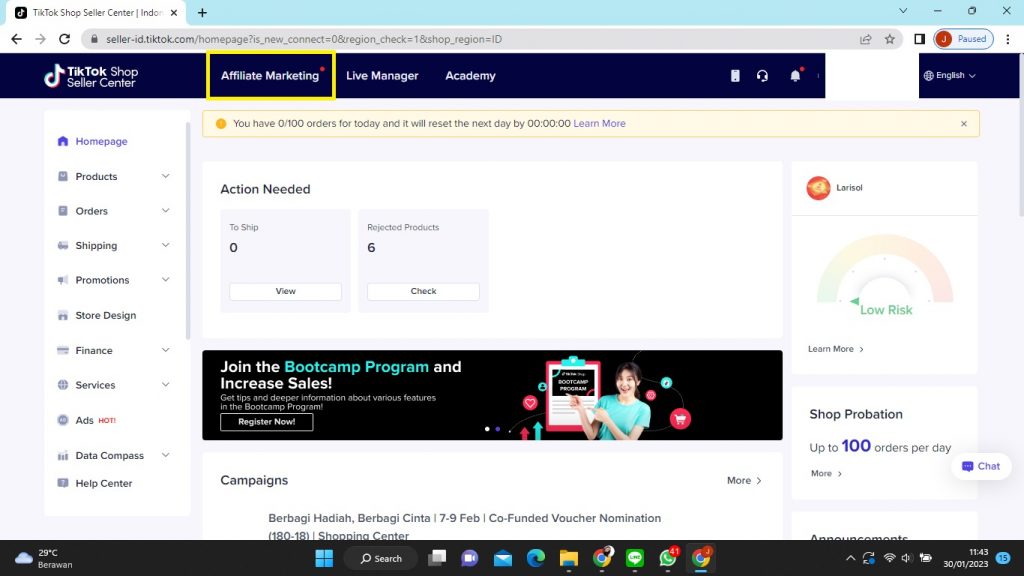This screenshot has height=576, width=1024.
Task: Open the Berbagi Hadiah, Berbagi Cinta campaign
Action: (464, 527)
